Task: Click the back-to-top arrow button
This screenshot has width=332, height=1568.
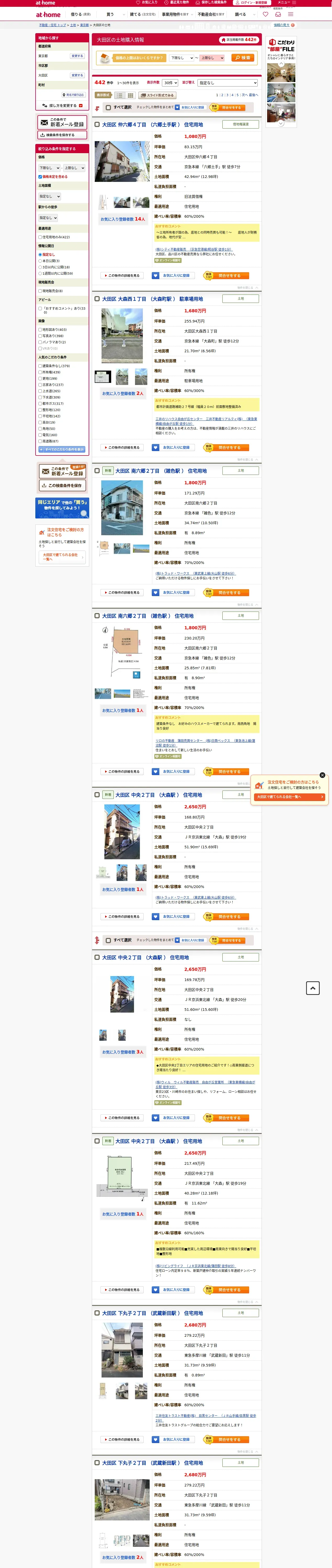Action: pos(312,988)
